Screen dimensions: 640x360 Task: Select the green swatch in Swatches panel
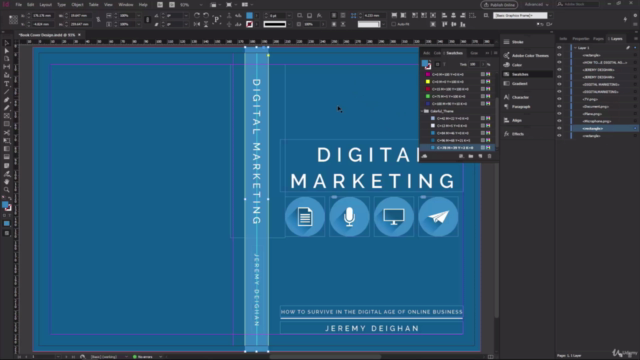428,96
